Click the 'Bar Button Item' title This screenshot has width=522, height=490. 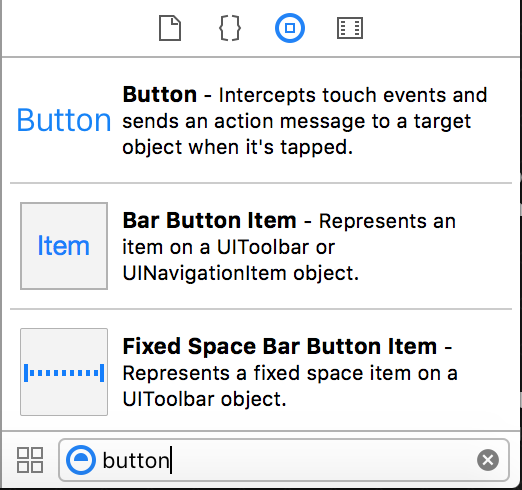209,221
